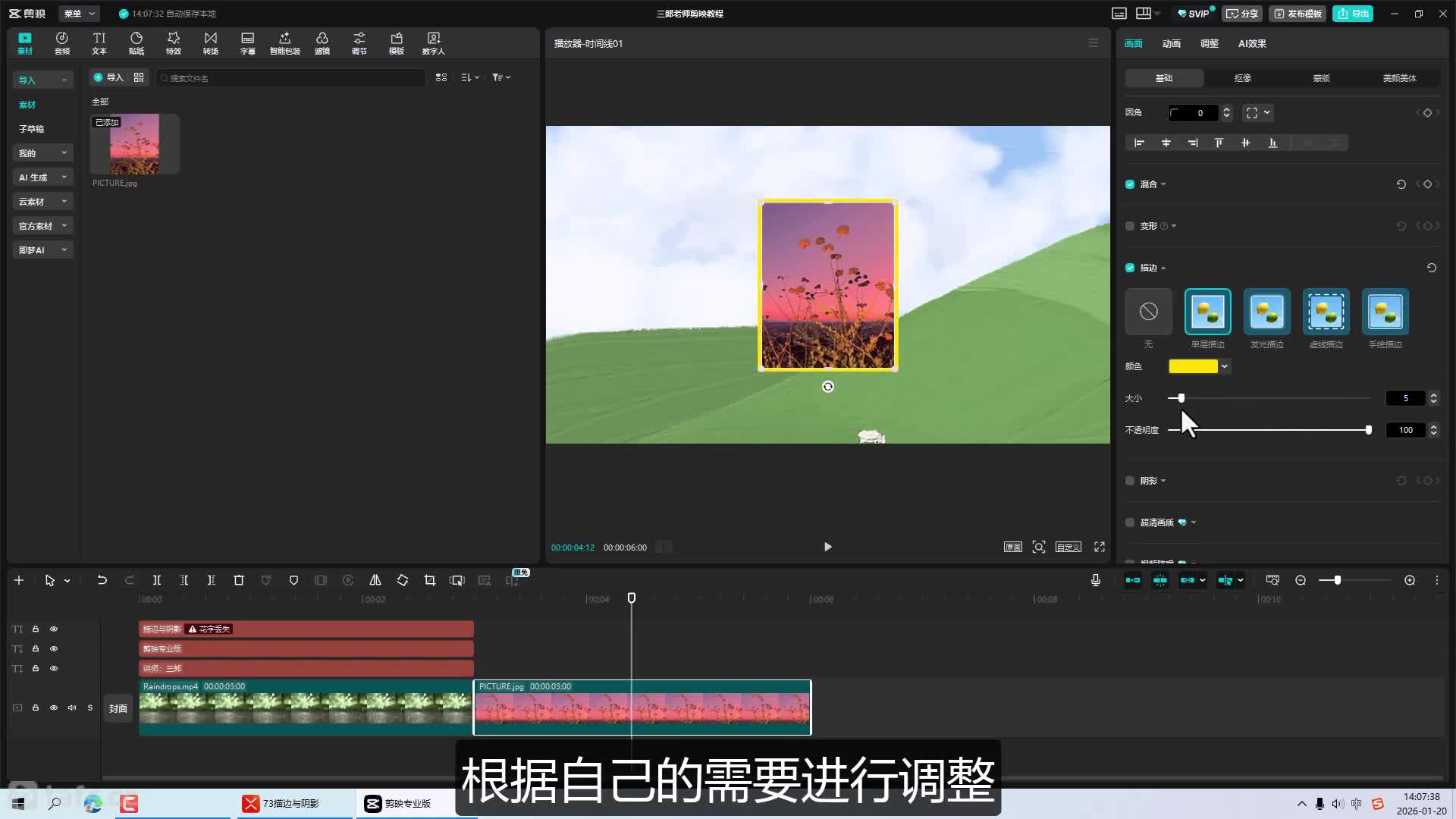
Task: Click the microphone record voiceover icon
Action: [x=1096, y=580]
